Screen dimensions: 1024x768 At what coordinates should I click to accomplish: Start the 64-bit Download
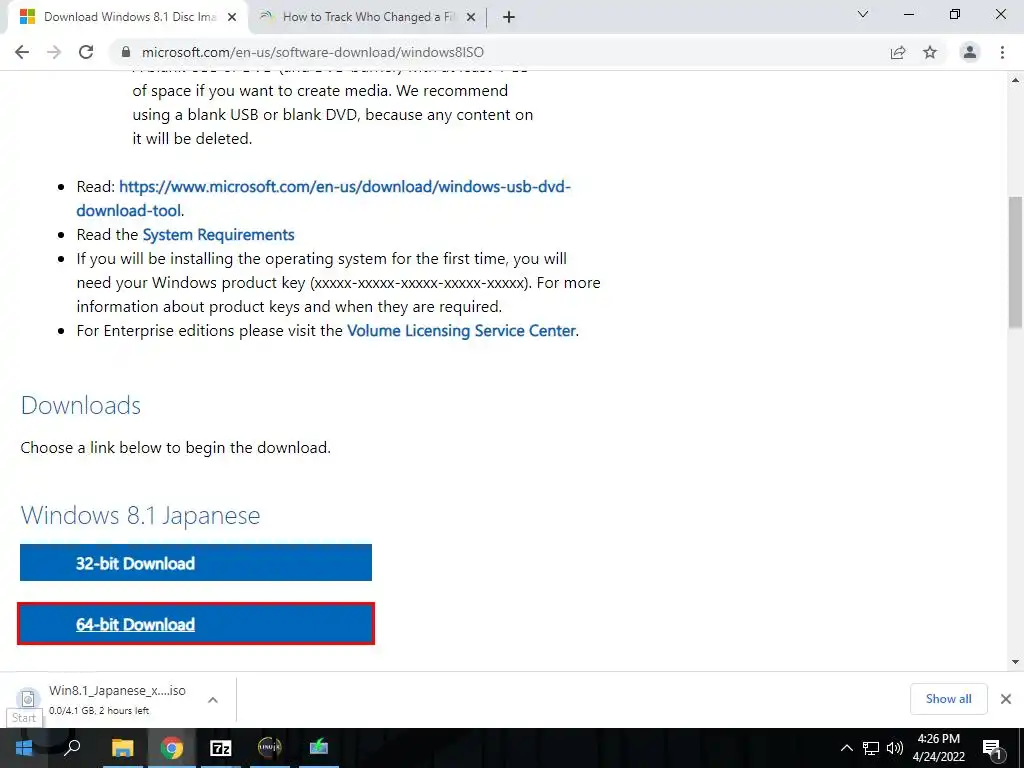point(196,624)
